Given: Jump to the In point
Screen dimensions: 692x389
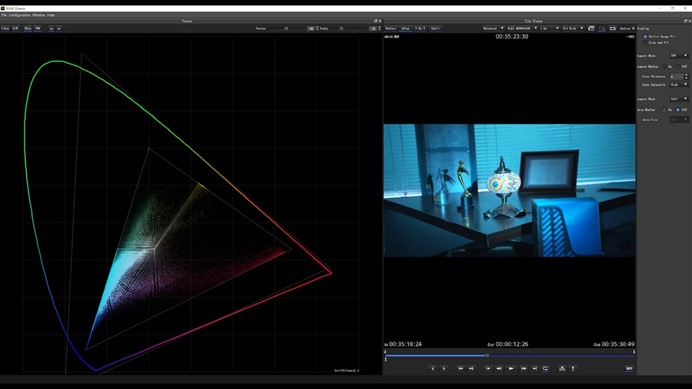Looking at the screenshot, I should (x=460, y=368).
